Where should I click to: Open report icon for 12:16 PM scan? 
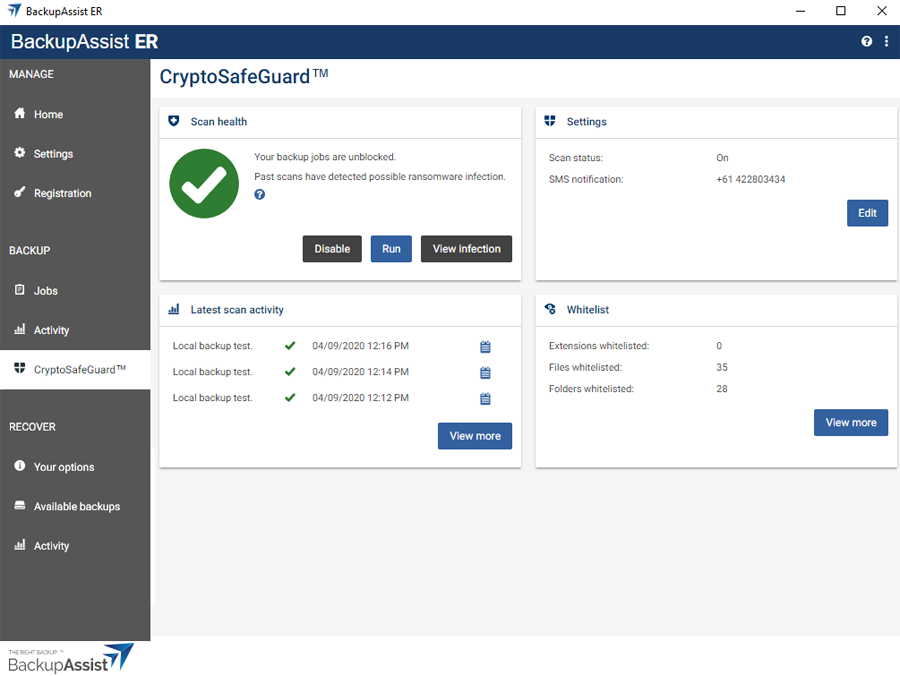click(x=485, y=347)
